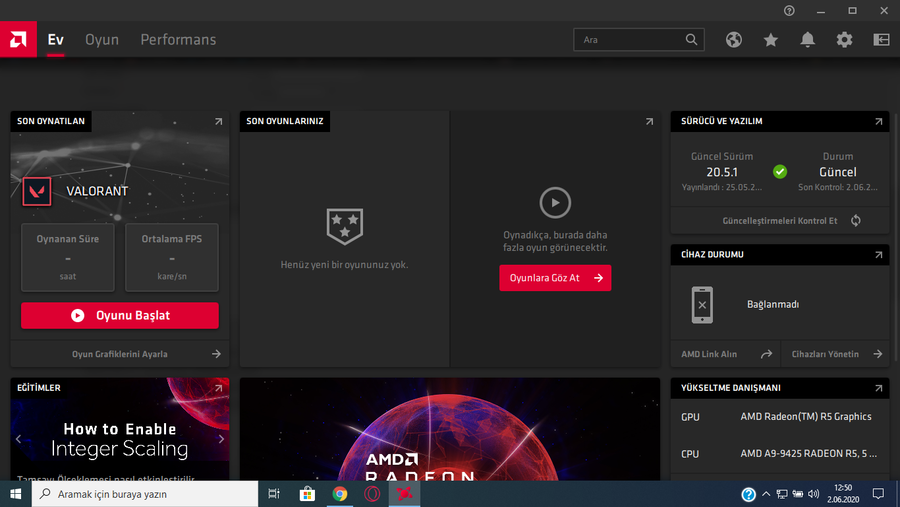Click the green up-to-date check icon
The image size is (900, 507).
pos(780,172)
